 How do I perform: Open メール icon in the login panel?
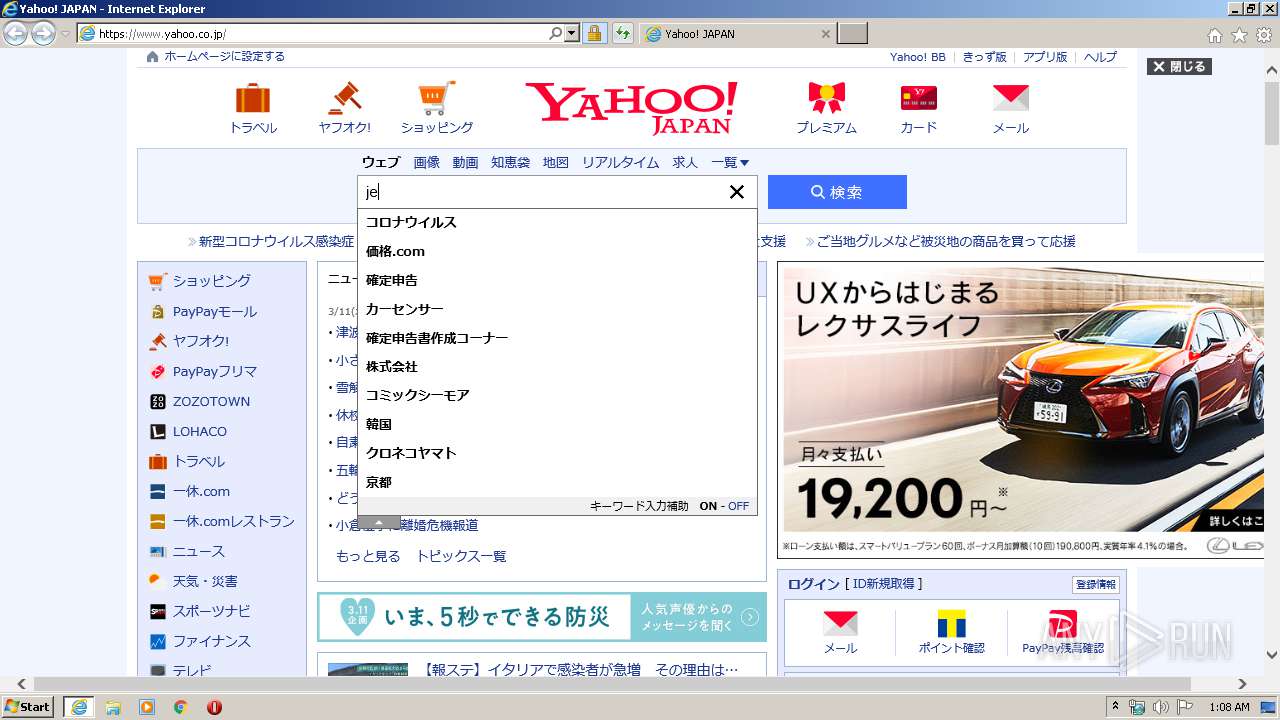coord(840,624)
